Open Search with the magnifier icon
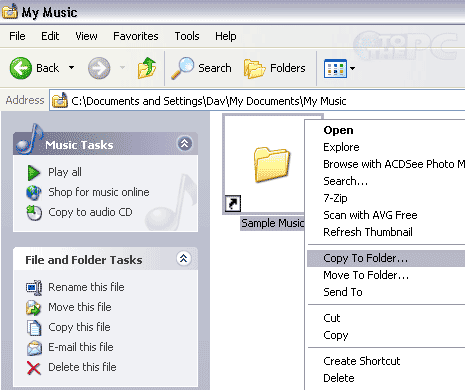This screenshot has height=390, width=465. (182, 68)
